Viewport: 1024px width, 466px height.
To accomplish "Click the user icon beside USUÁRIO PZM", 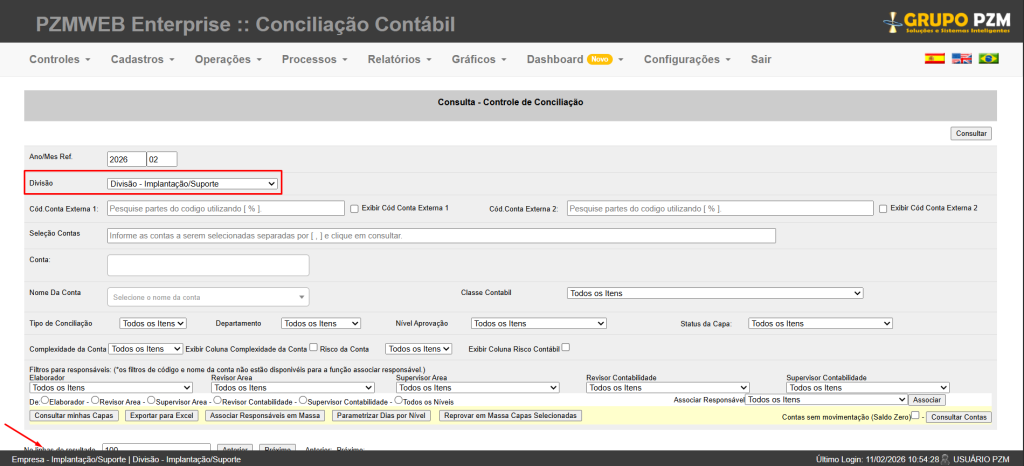I will pyautogui.click(x=947, y=459).
